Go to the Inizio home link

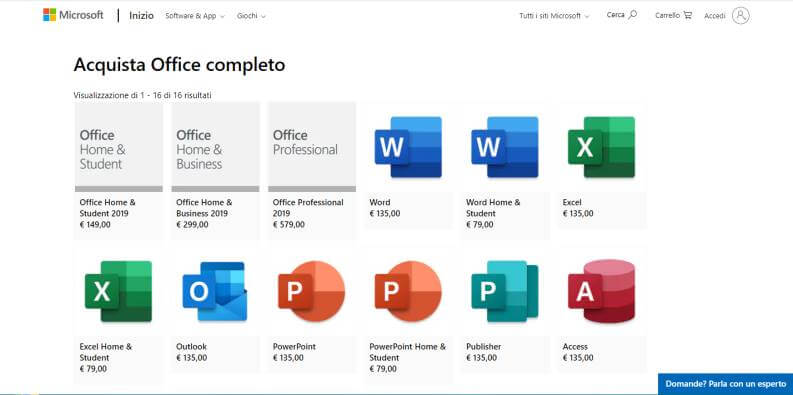[x=141, y=16]
